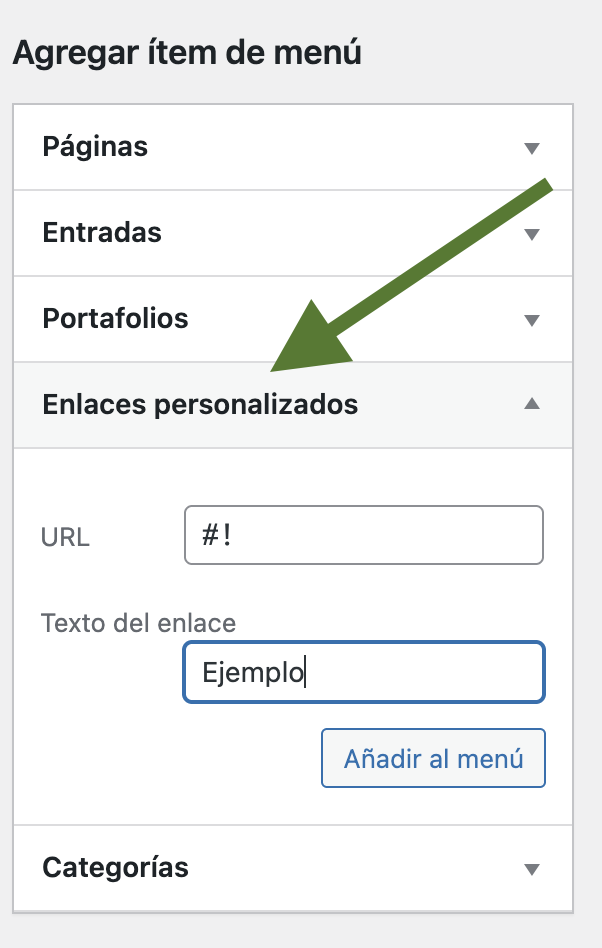
Task: Click the Páginas disclosure arrow
Action: coord(533,148)
